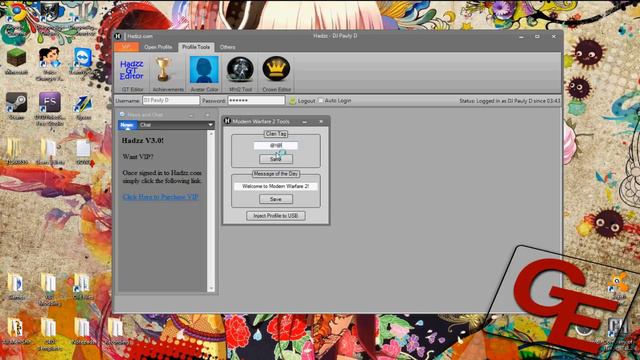
Task: Click the green Logout icon
Action: (292, 100)
